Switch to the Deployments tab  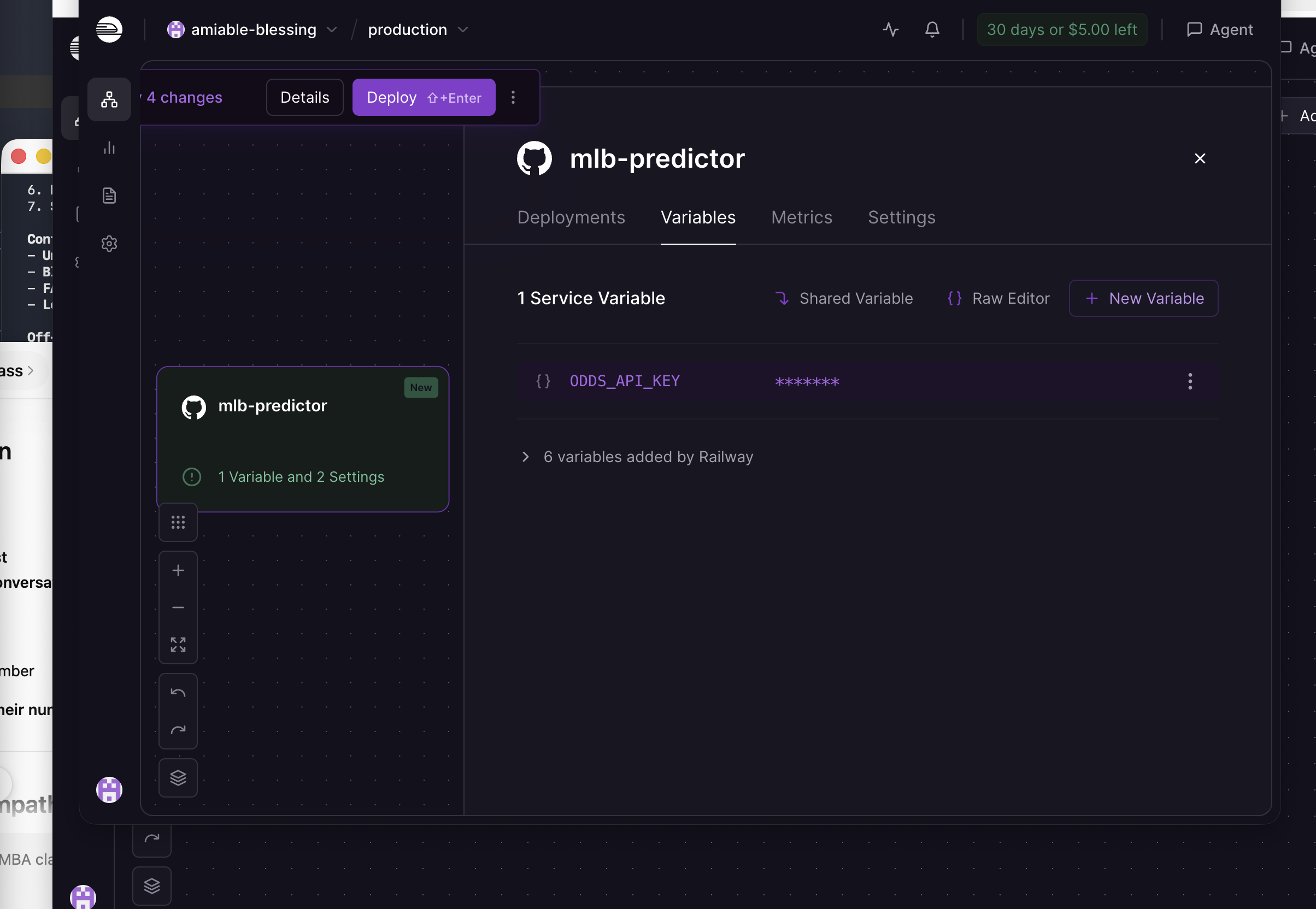point(571,217)
